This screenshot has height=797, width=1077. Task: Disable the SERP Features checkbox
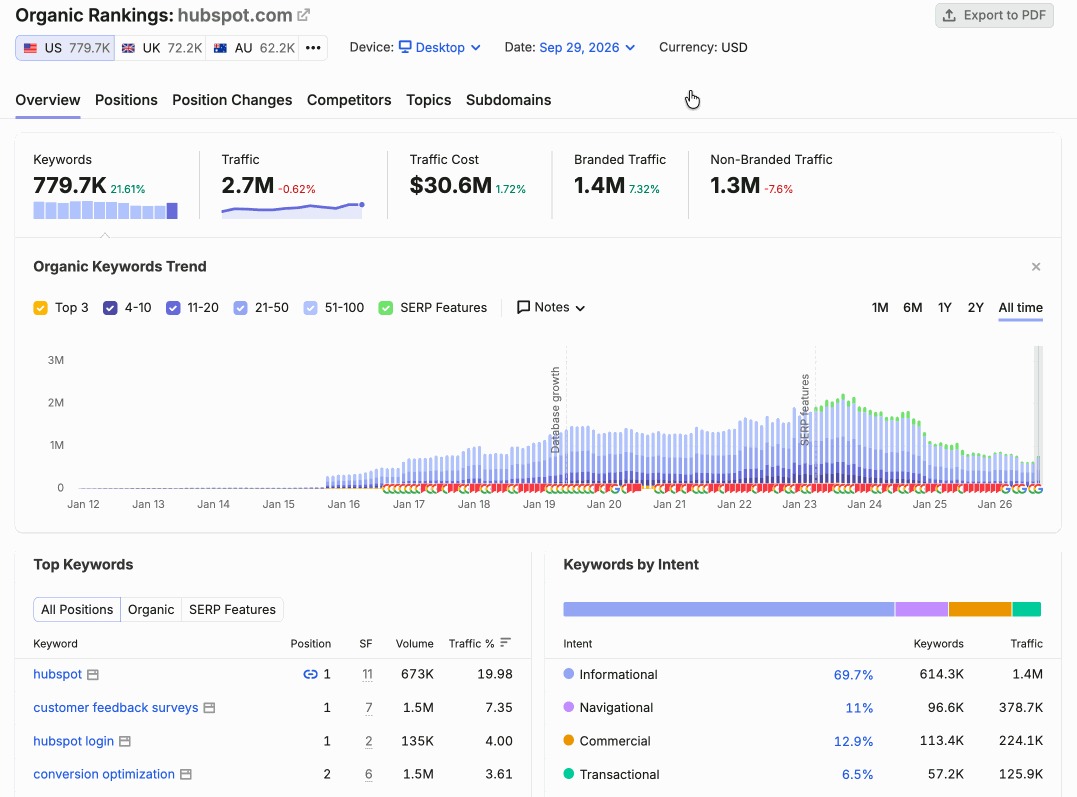[386, 308]
